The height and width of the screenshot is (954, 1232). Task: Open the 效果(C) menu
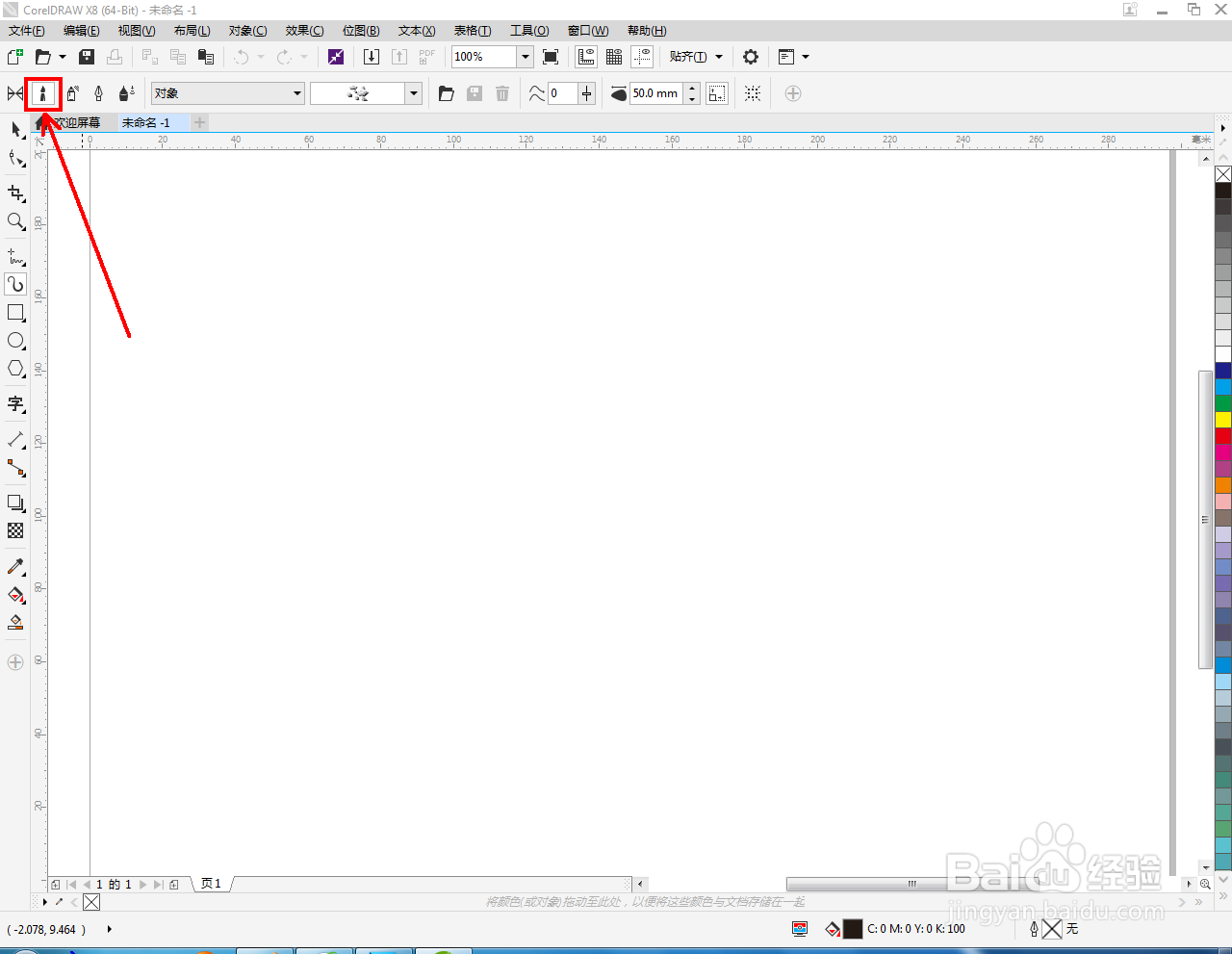click(x=304, y=31)
